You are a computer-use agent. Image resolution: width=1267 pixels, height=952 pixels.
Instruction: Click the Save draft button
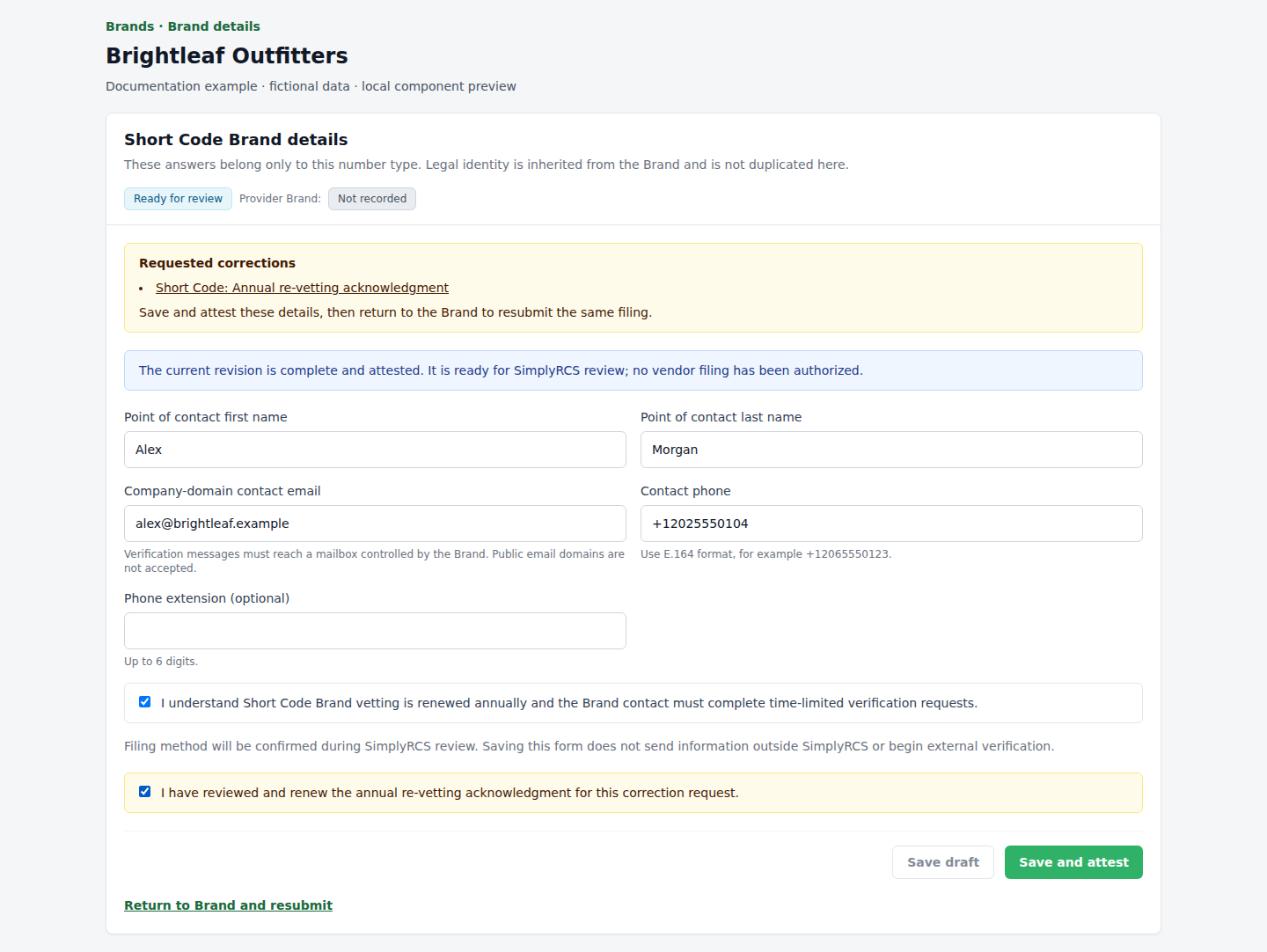pyautogui.click(x=943, y=862)
